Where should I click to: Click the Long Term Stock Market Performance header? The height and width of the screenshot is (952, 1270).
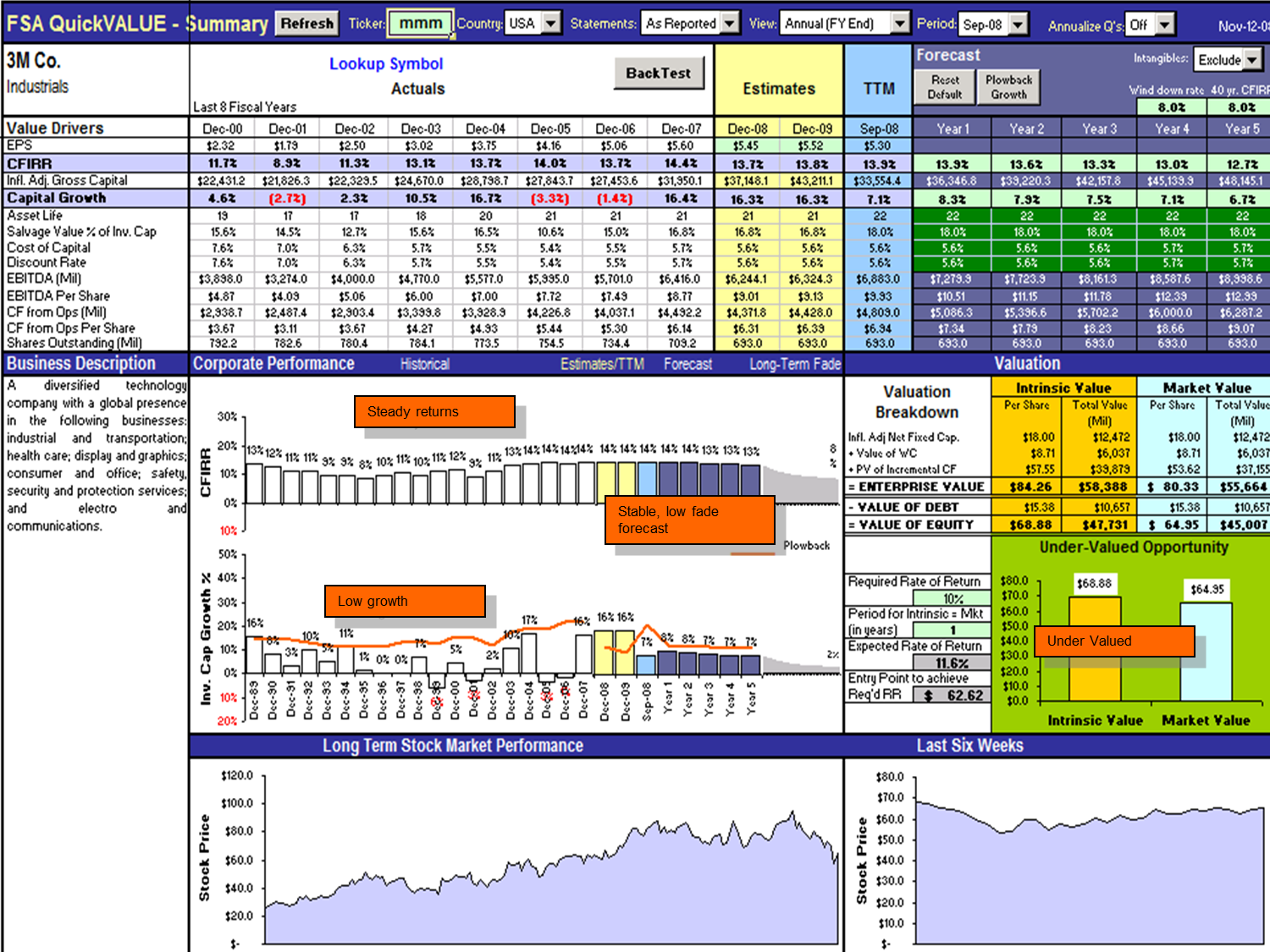point(453,746)
